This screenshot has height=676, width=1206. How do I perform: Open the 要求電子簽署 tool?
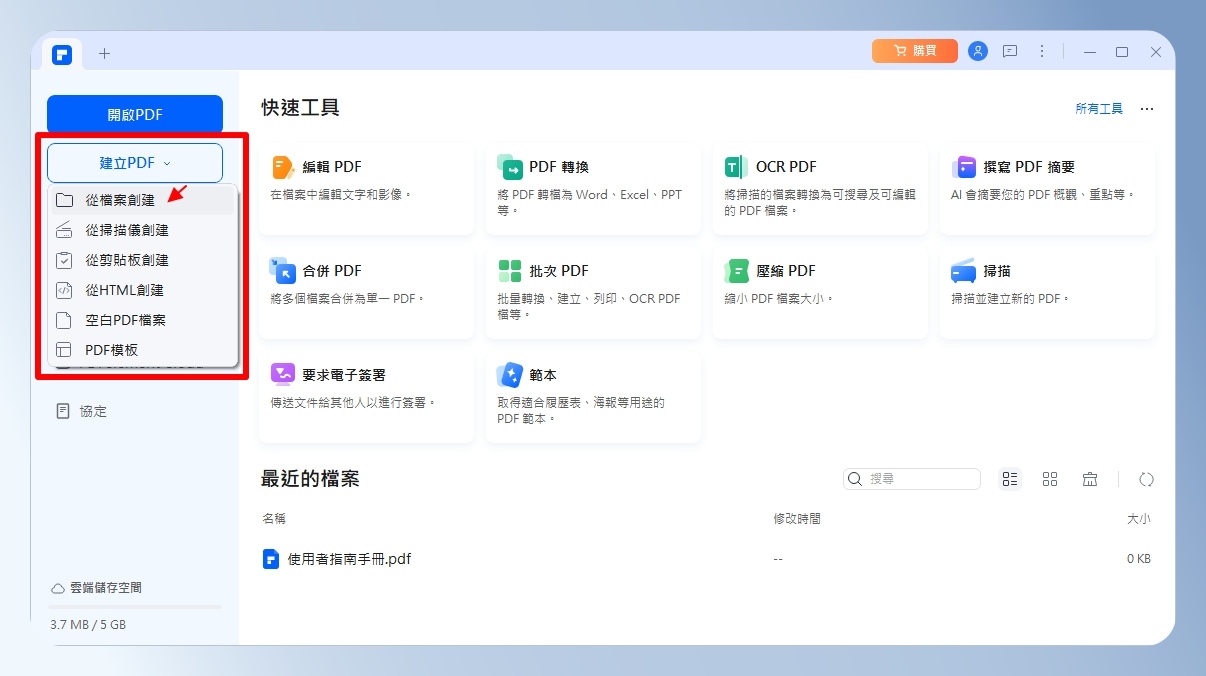pyautogui.click(x=366, y=398)
